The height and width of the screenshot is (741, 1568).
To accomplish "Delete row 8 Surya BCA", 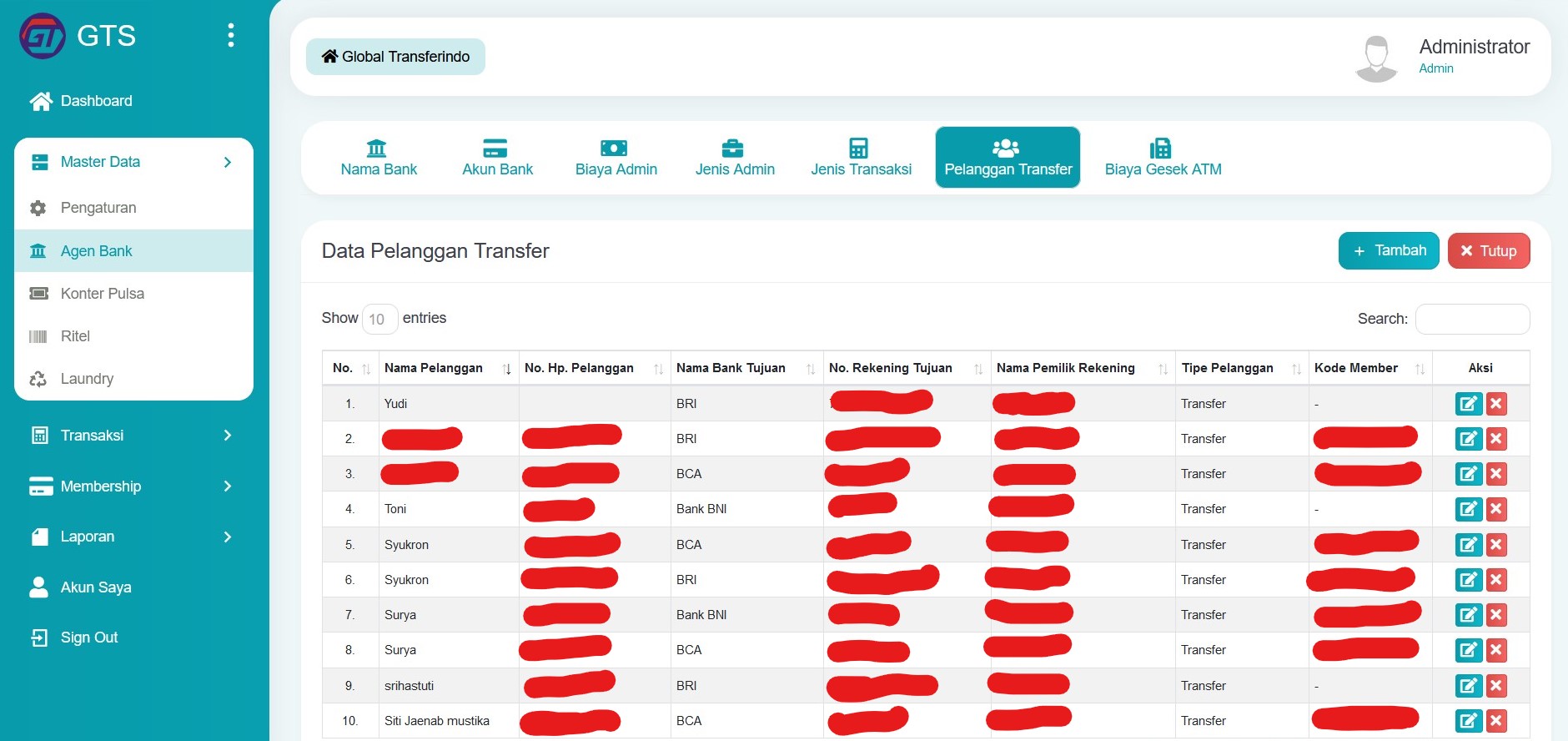I will (x=1496, y=650).
